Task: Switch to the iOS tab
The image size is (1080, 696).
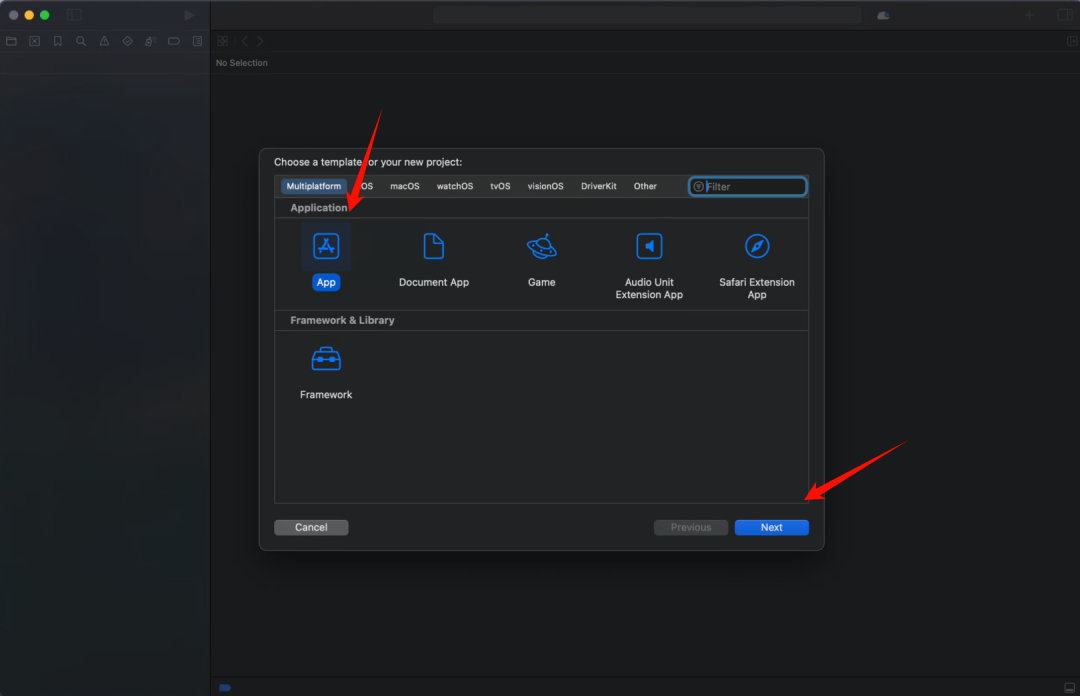Action: tap(366, 186)
